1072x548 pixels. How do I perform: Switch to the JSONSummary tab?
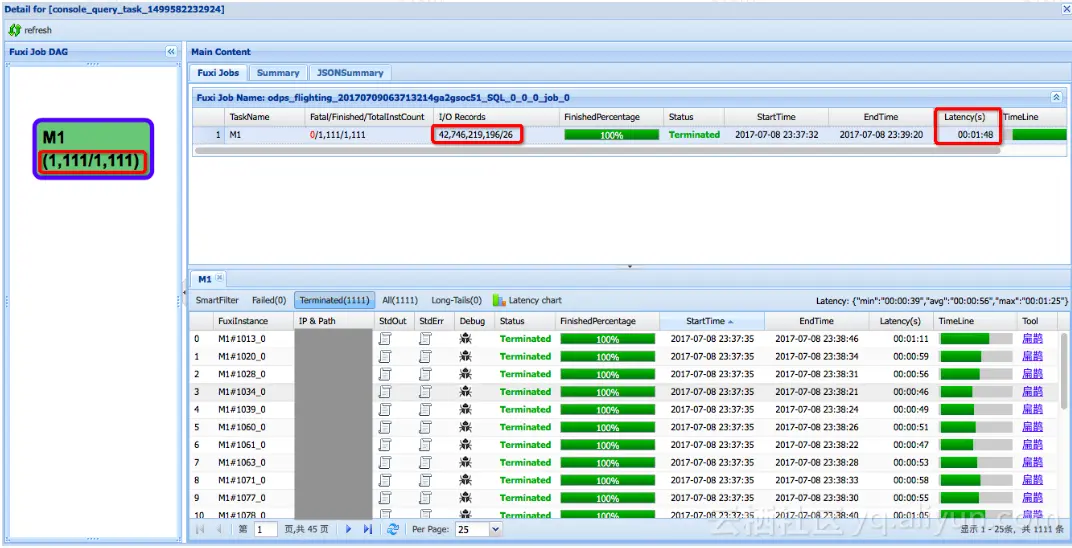pyautogui.click(x=350, y=72)
